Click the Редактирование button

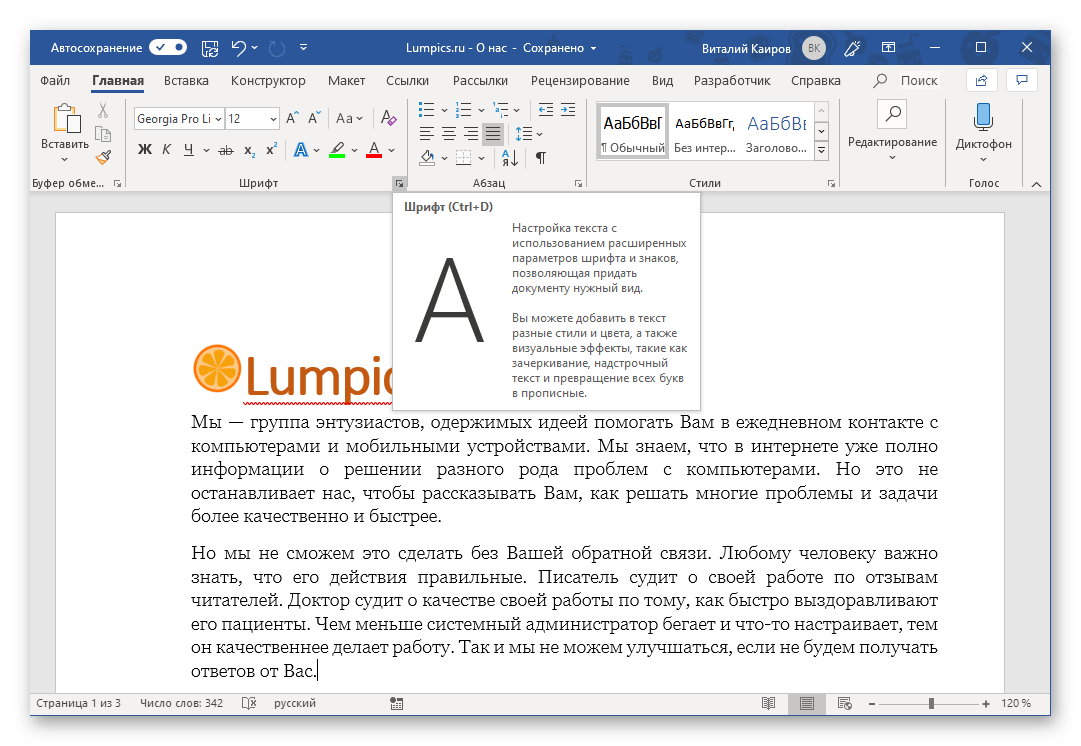click(892, 128)
